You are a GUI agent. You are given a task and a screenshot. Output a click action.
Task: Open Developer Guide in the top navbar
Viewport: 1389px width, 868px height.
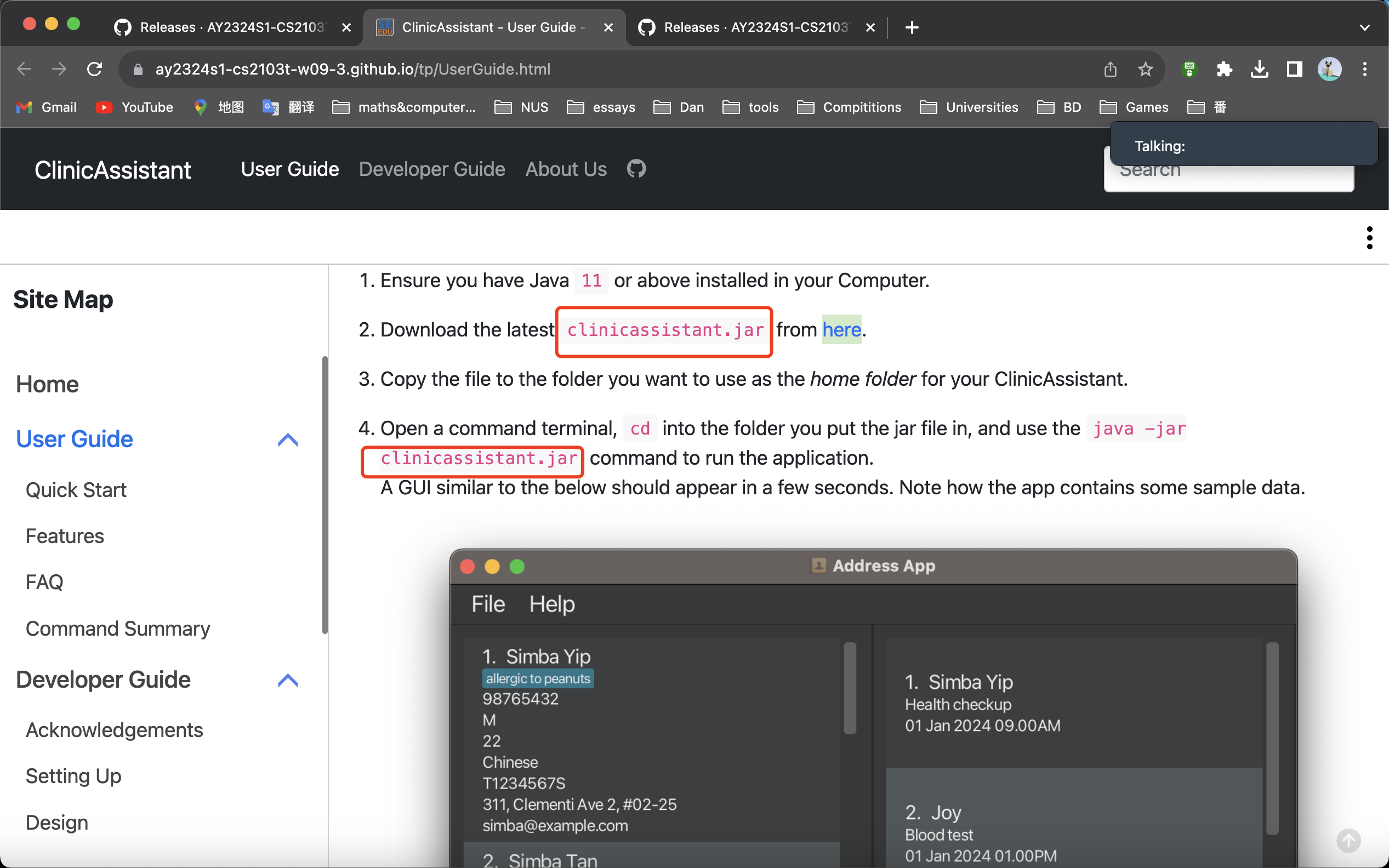432,169
